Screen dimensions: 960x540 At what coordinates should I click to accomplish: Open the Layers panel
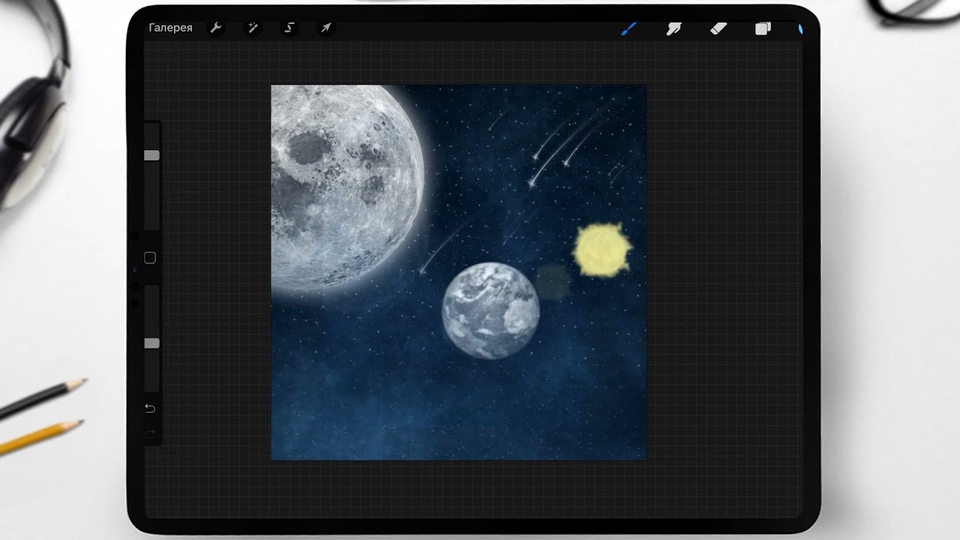pos(763,28)
